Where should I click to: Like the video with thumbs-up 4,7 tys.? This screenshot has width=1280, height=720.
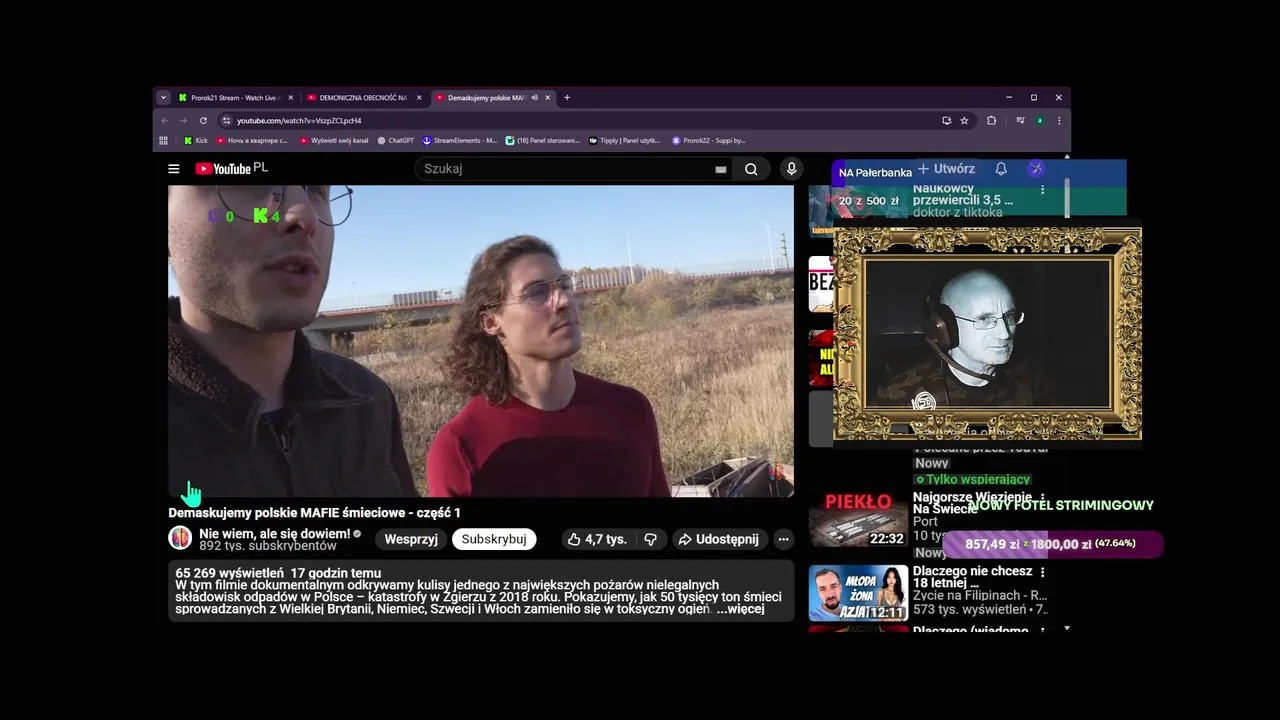(x=597, y=539)
